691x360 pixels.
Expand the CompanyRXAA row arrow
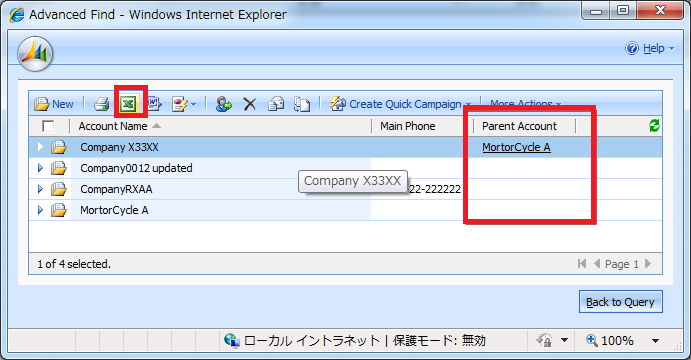(x=40, y=189)
